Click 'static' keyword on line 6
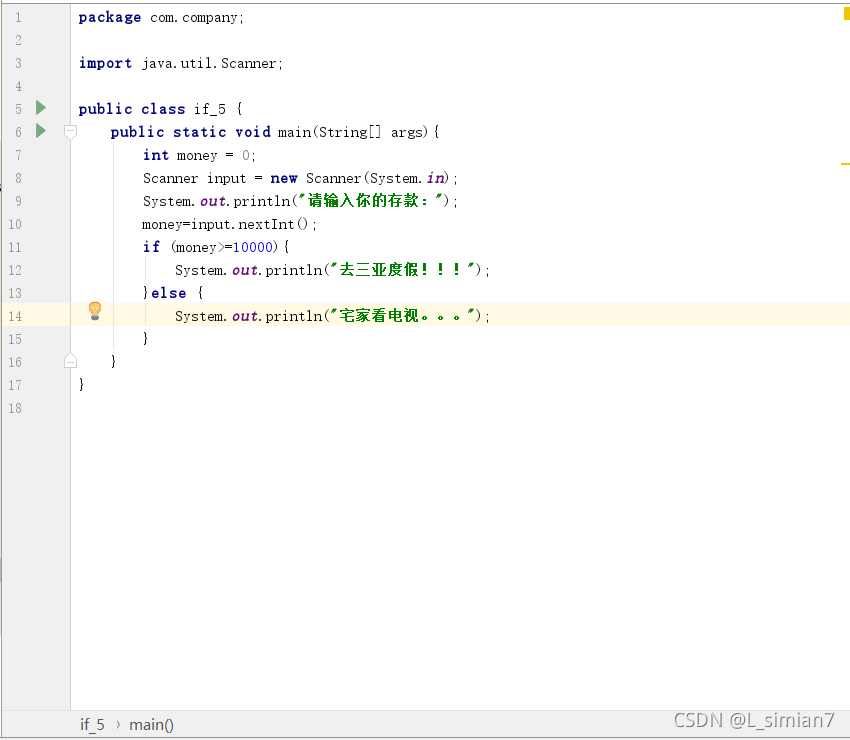Screen dimensions: 850x740 coord(199,132)
